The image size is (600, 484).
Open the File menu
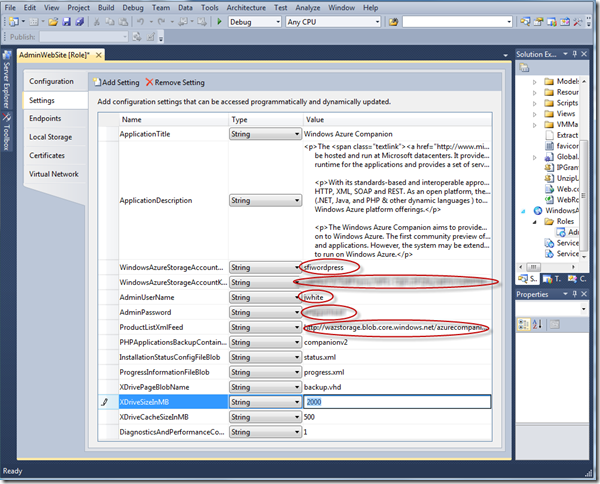click(10, 7)
